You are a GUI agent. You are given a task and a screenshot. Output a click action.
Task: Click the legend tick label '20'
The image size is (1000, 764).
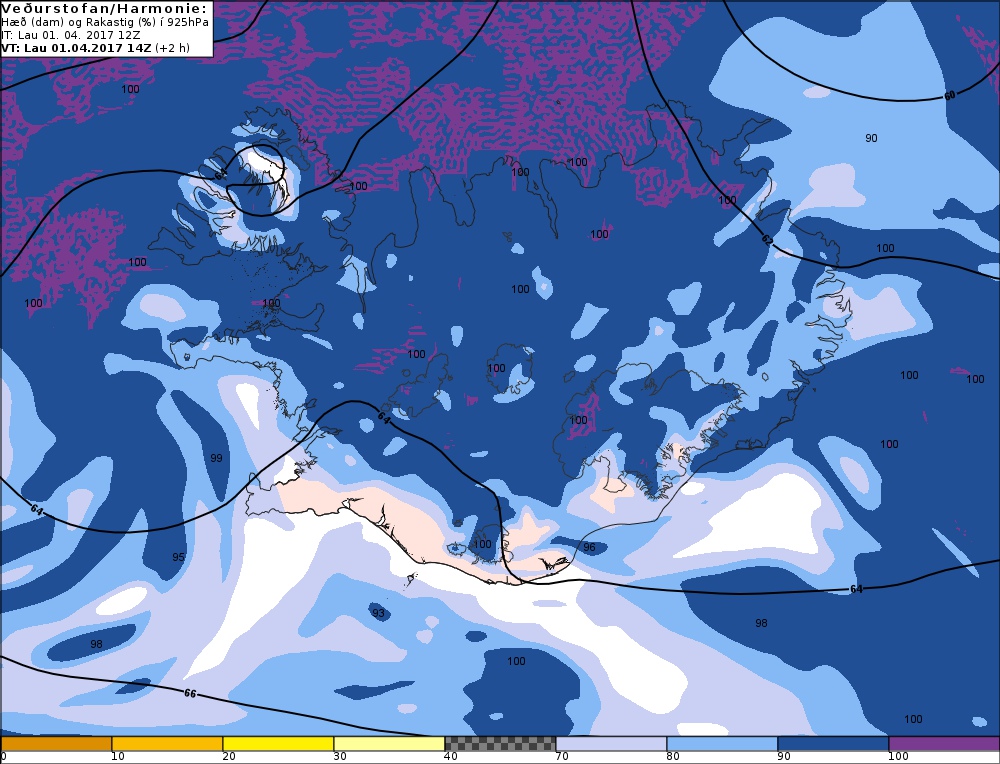(229, 756)
